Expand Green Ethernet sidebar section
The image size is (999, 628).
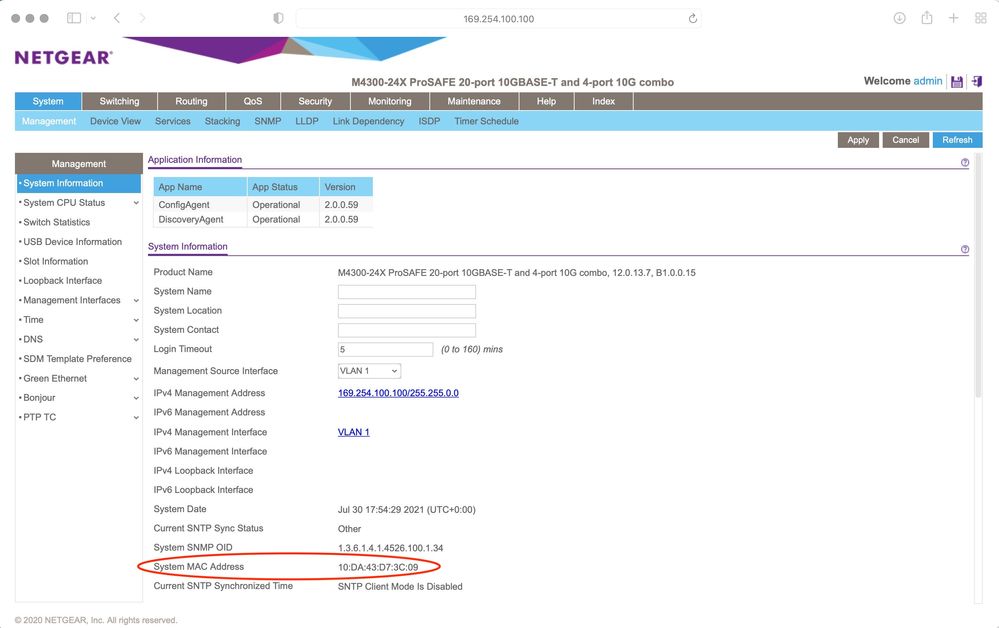[136, 379]
